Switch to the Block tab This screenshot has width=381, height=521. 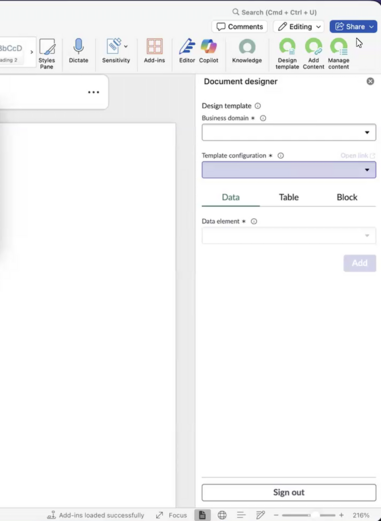(347, 197)
